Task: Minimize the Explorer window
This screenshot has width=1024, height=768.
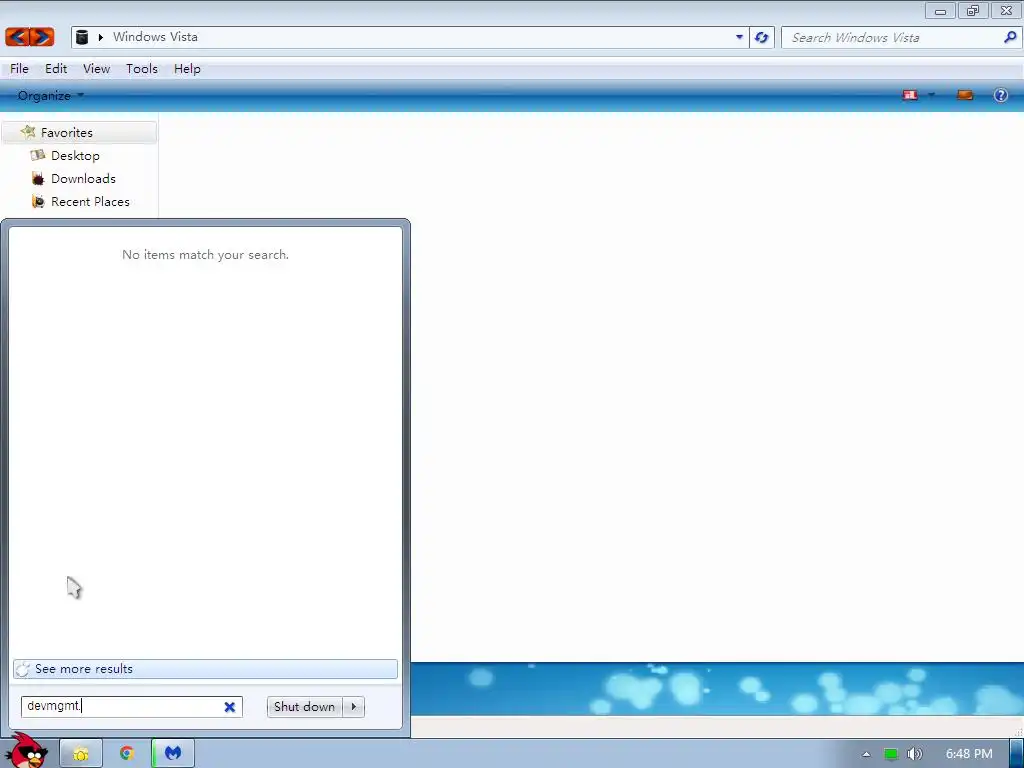Action: 940,11
